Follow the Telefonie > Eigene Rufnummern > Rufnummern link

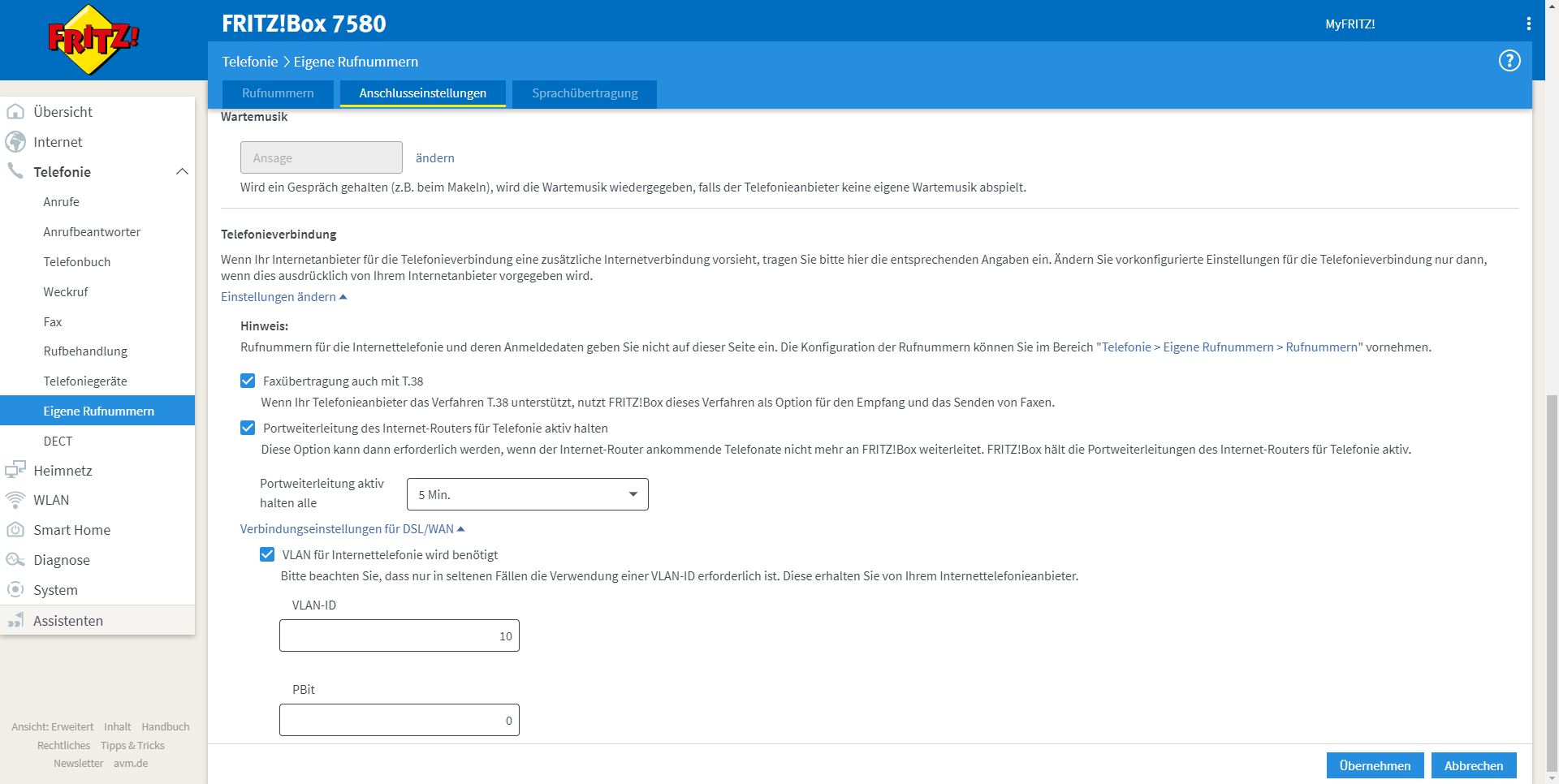tap(1229, 347)
